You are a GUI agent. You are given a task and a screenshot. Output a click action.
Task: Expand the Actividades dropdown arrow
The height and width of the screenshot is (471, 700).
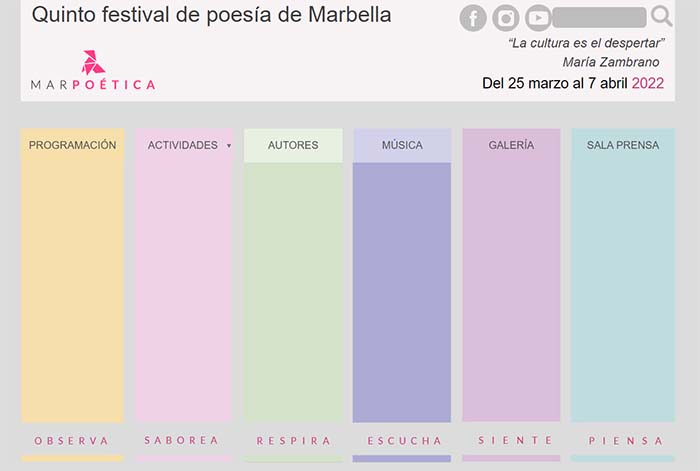click(x=229, y=146)
